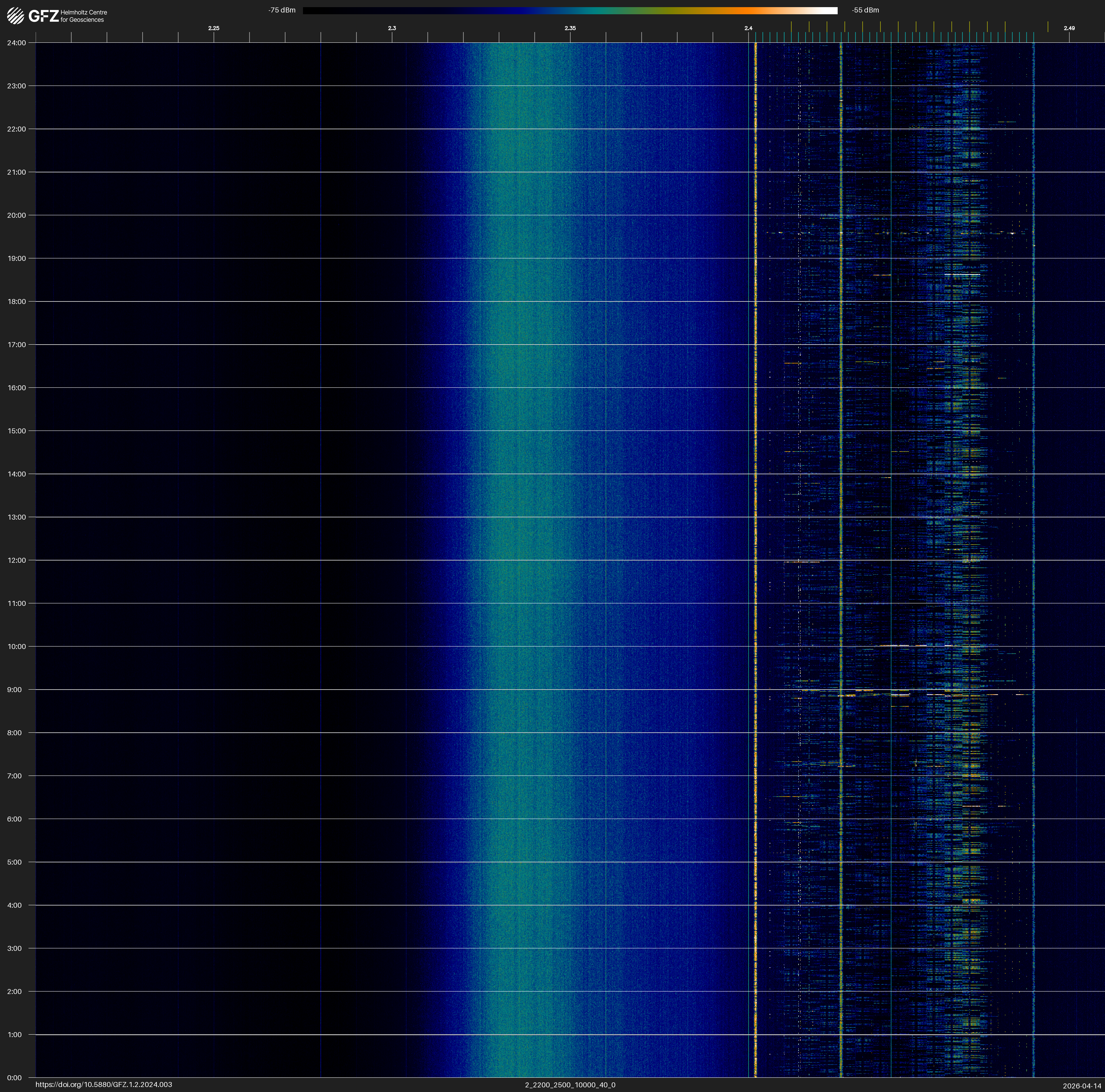Select the 0:00 time axis label
Viewport: 1105px width, 1092px height.
tap(14, 1078)
